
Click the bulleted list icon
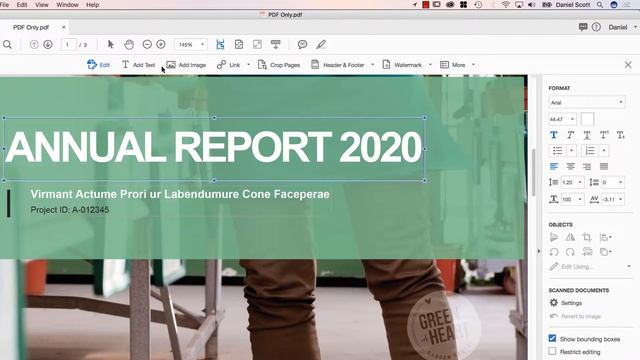pos(557,151)
